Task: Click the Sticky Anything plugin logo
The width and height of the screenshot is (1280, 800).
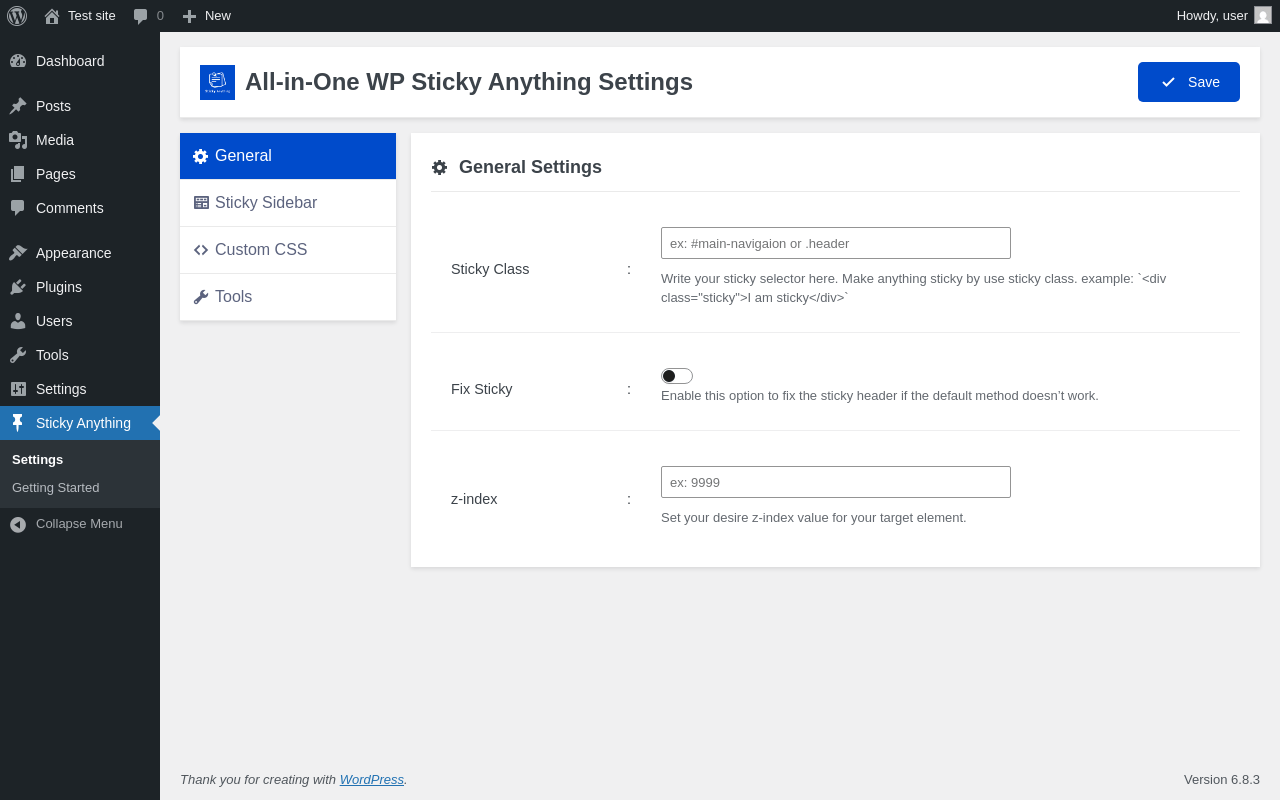Action: [217, 82]
